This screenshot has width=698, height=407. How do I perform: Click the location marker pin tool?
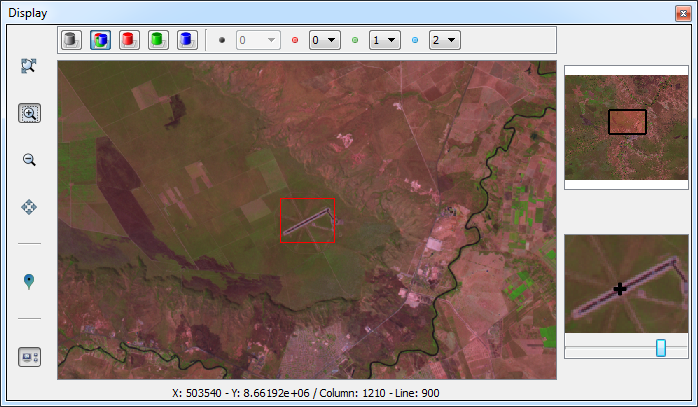pyautogui.click(x=29, y=281)
